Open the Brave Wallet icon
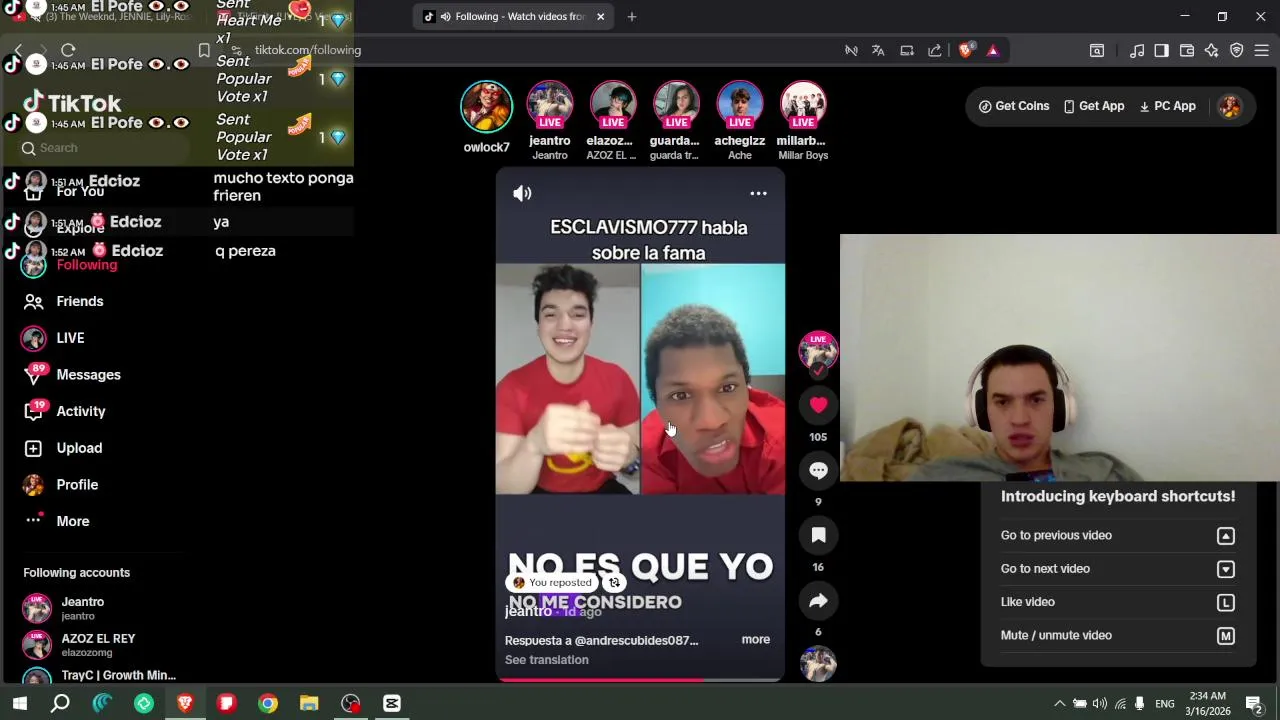The height and width of the screenshot is (720, 1280). 1187,50
